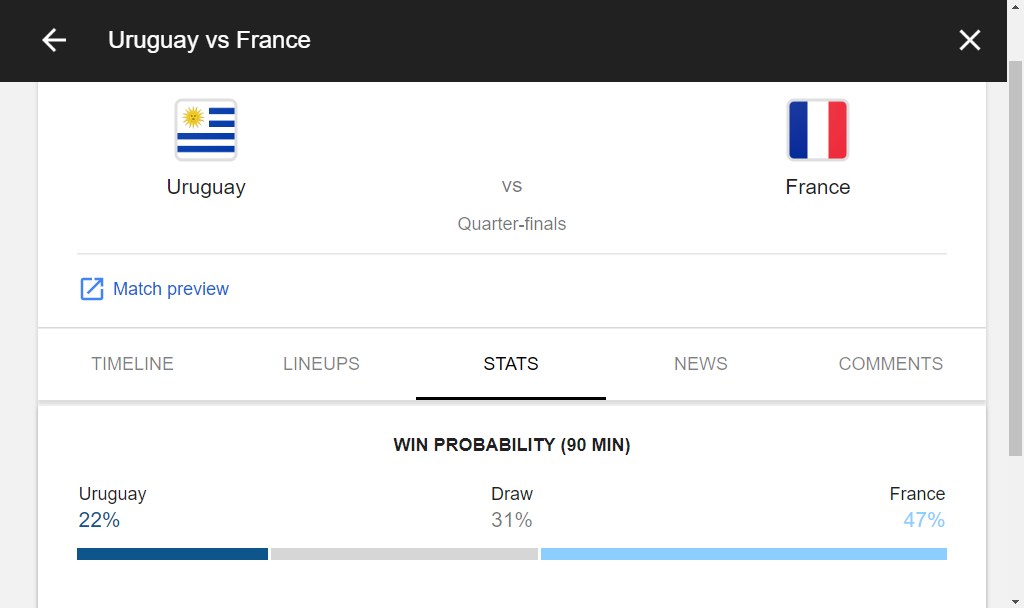The width and height of the screenshot is (1024, 608).
Task: Open the Lineups tab
Action: 321,364
